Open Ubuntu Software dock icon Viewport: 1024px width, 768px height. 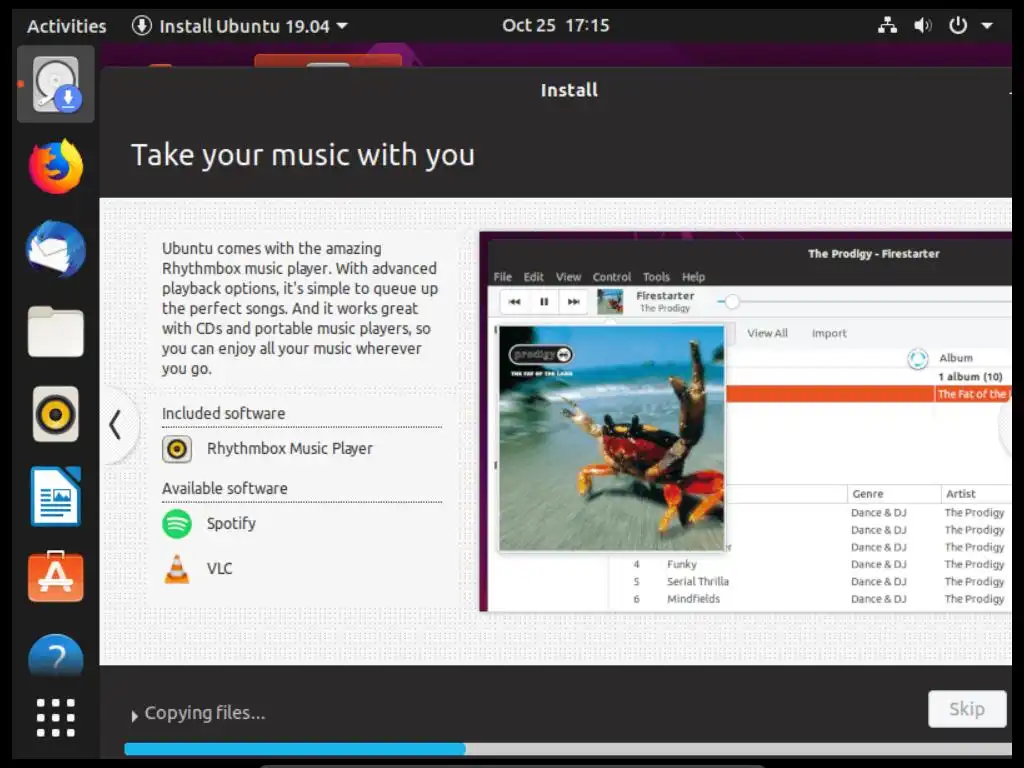56,577
